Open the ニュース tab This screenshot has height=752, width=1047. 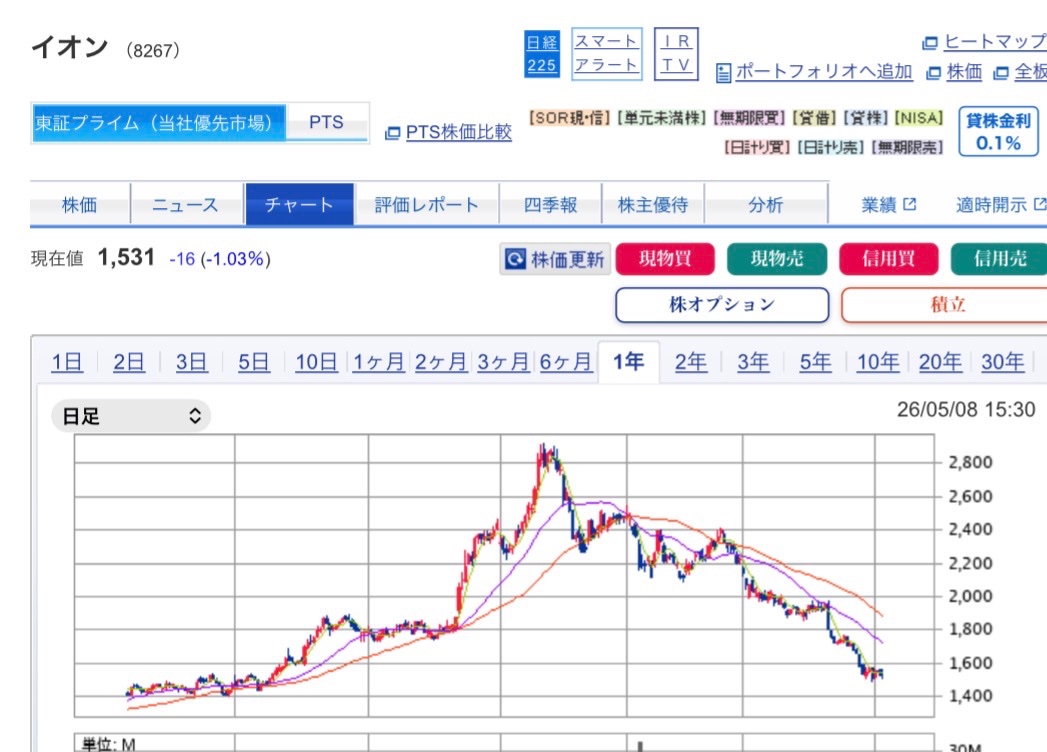click(186, 204)
